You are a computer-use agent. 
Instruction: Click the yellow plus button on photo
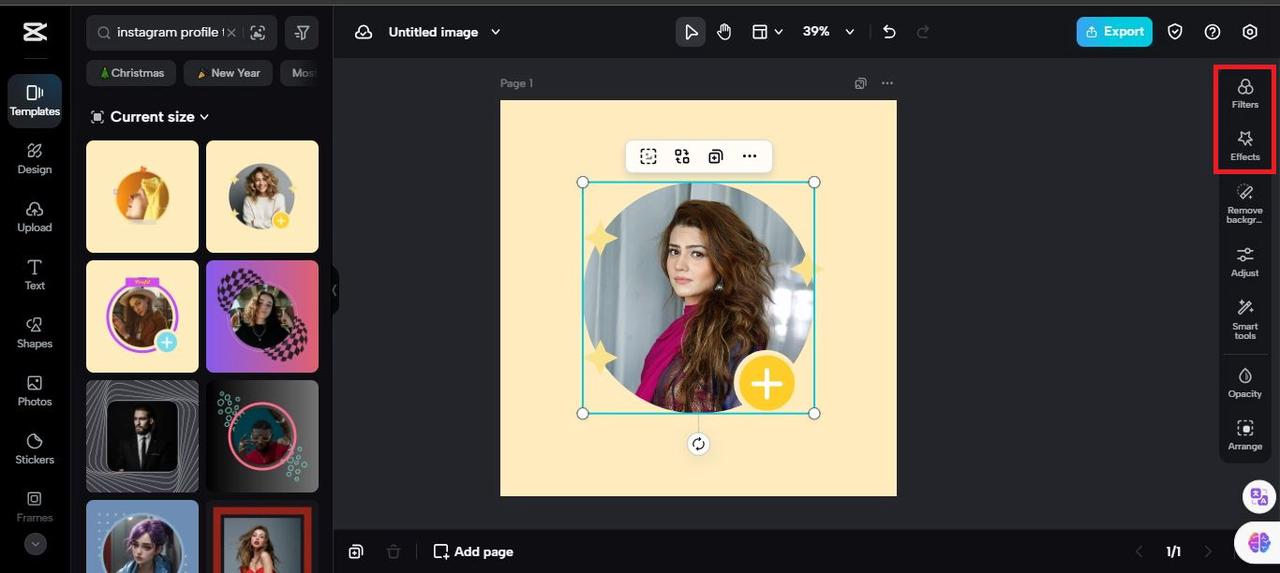(x=766, y=382)
